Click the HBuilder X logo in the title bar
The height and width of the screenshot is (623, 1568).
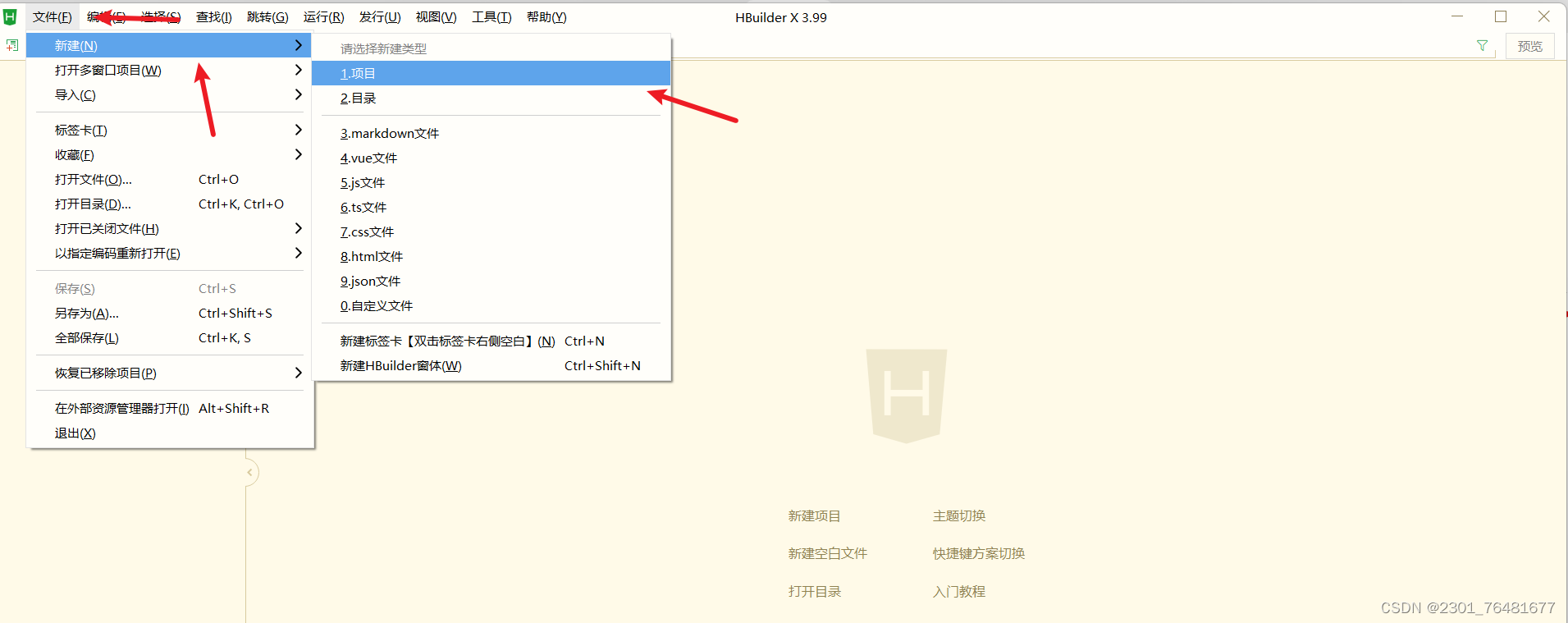pos(10,16)
